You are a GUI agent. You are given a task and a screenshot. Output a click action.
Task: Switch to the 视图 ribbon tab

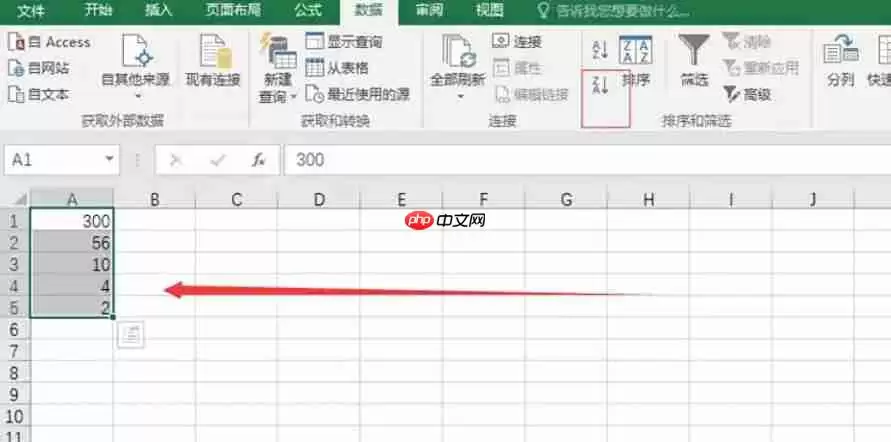(x=489, y=10)
